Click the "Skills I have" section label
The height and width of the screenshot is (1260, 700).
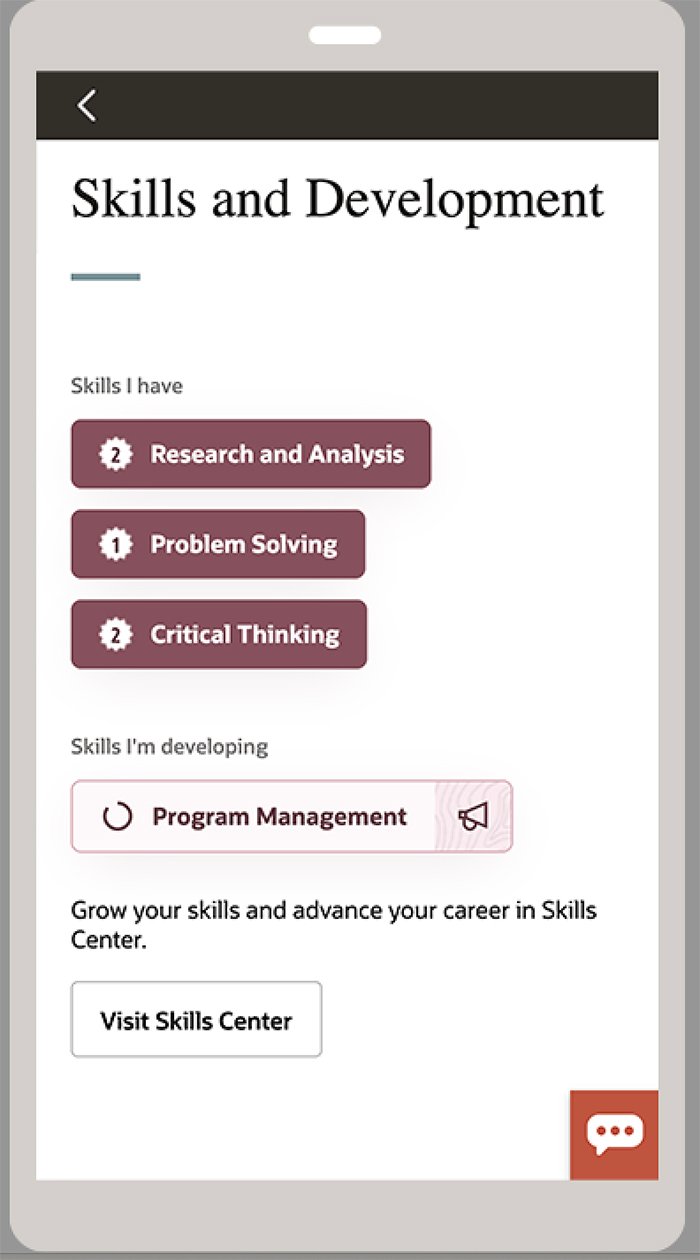[127, 385]
